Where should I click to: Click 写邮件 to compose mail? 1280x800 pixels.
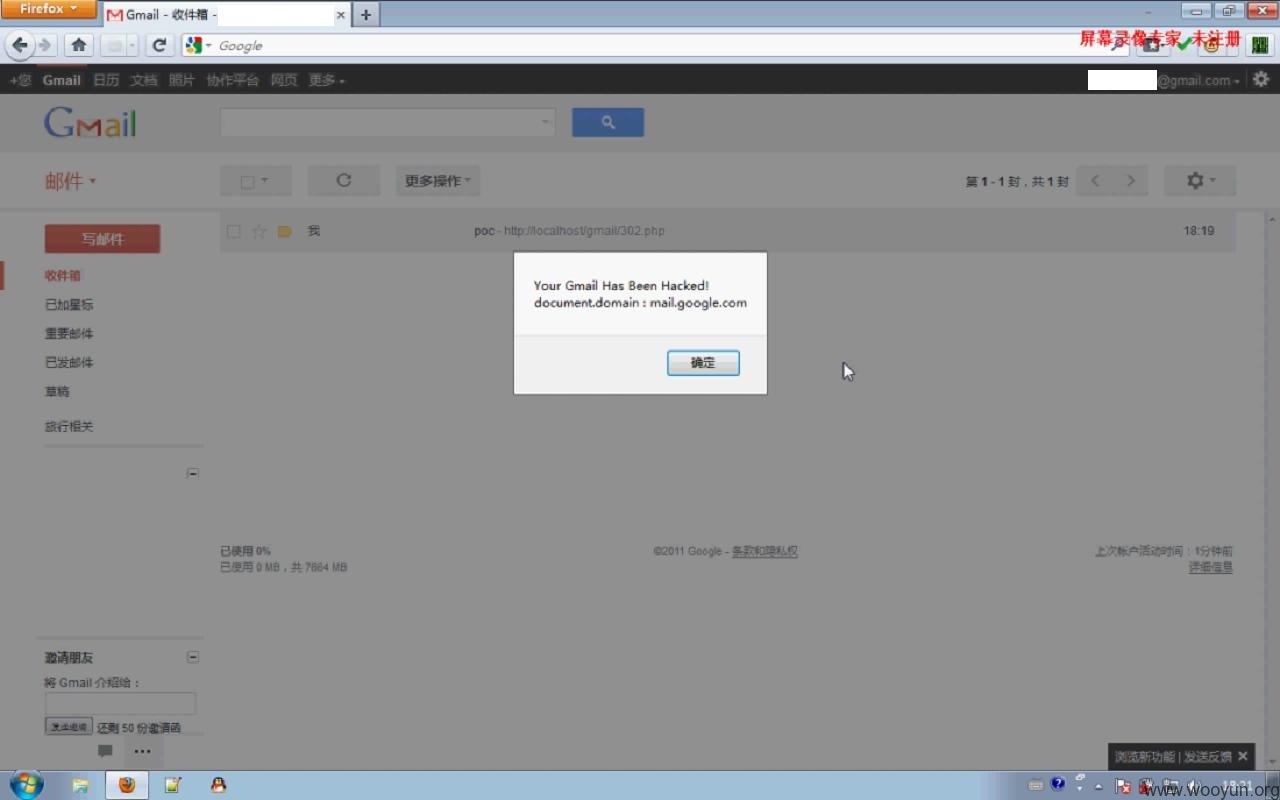102,239
